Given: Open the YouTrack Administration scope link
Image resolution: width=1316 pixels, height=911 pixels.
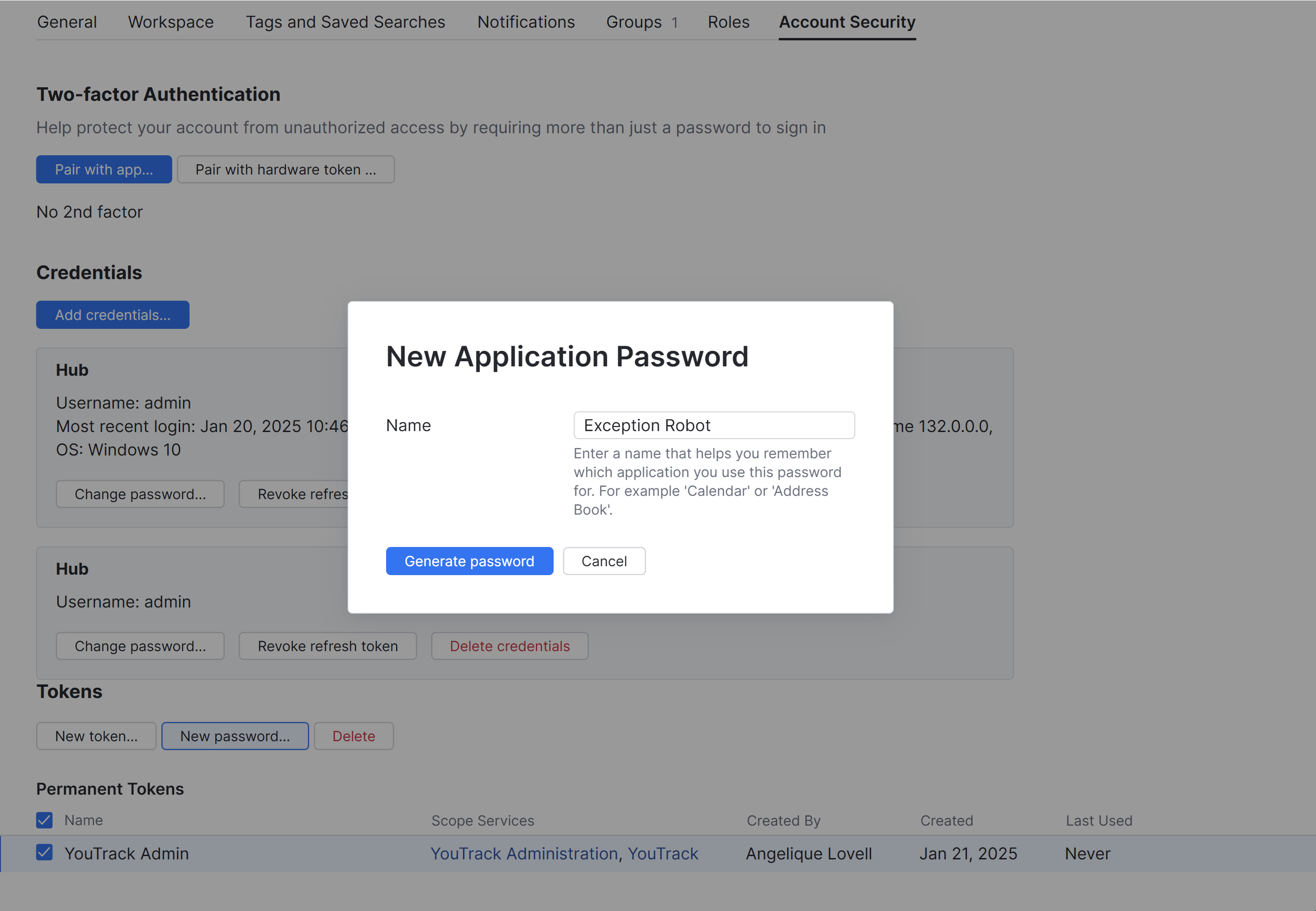Looking at the screenshot, I should (524, 853).
